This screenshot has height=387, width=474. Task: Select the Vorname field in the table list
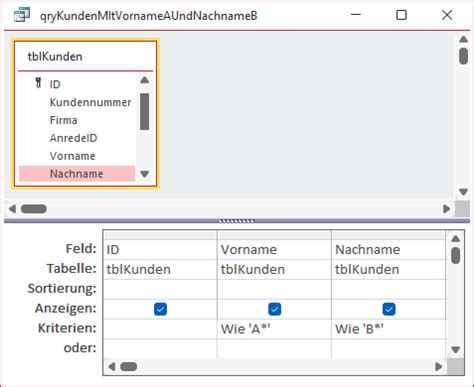point(72,156)
